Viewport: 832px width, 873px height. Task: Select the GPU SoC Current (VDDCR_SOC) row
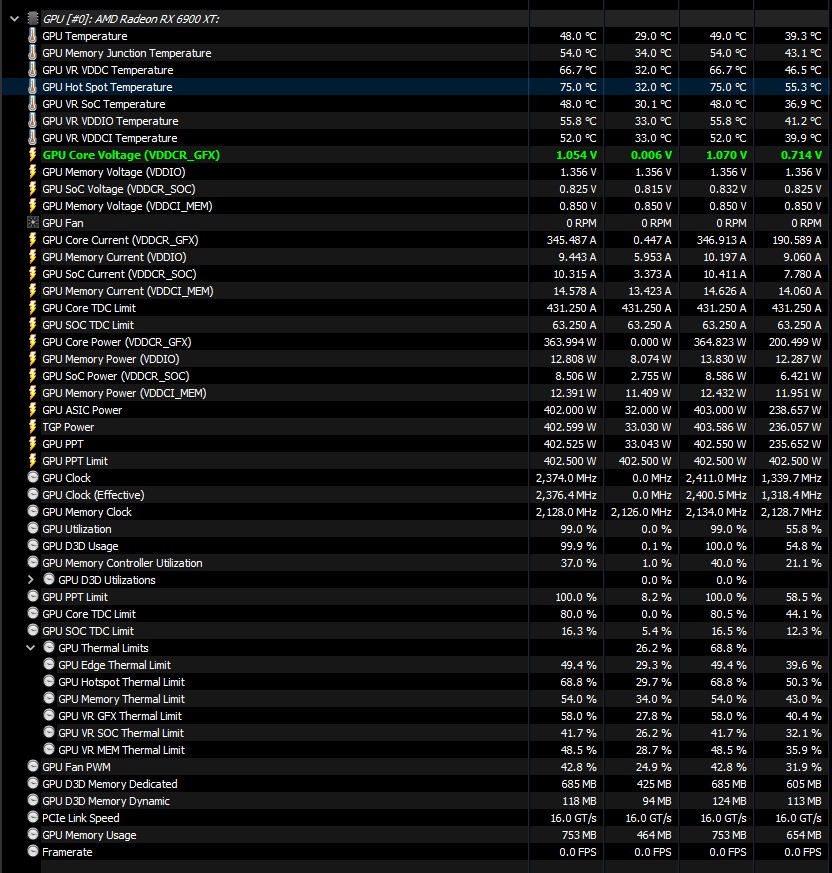pos(415,274)
